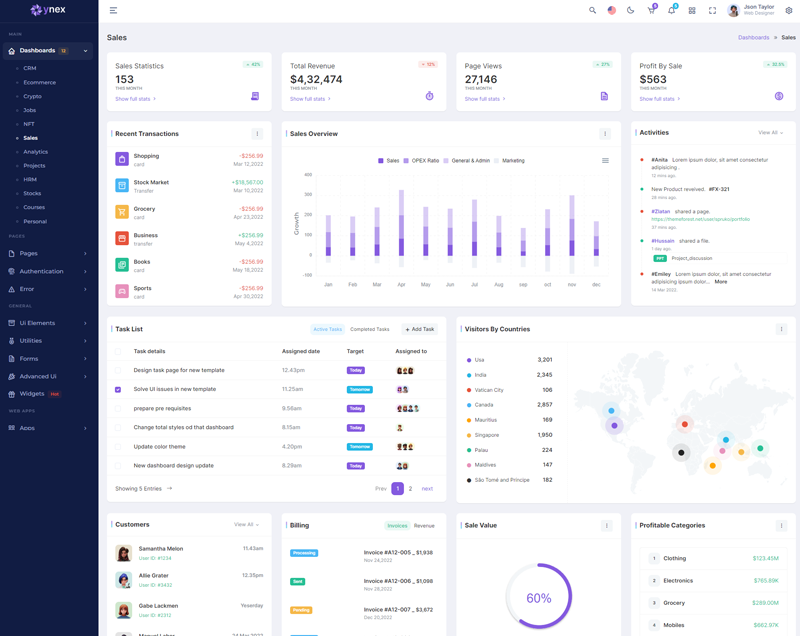The height and width of the screenshot is (636, 800).
Task: Uncheck 'Solve UI issues in new template' task
Action: point(118,389)
